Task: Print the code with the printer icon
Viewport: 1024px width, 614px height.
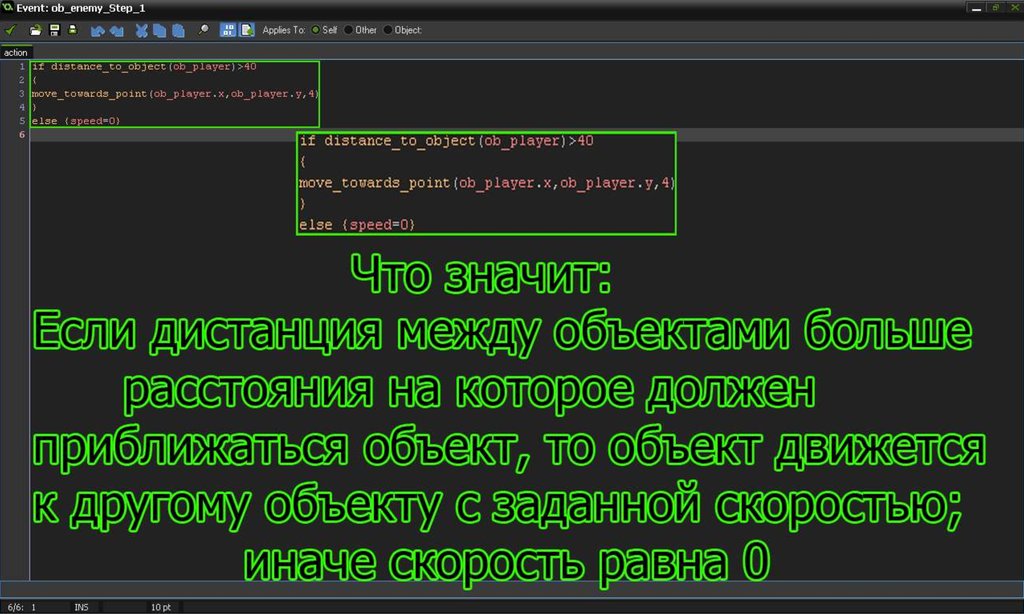Action: tap(72, 30)
